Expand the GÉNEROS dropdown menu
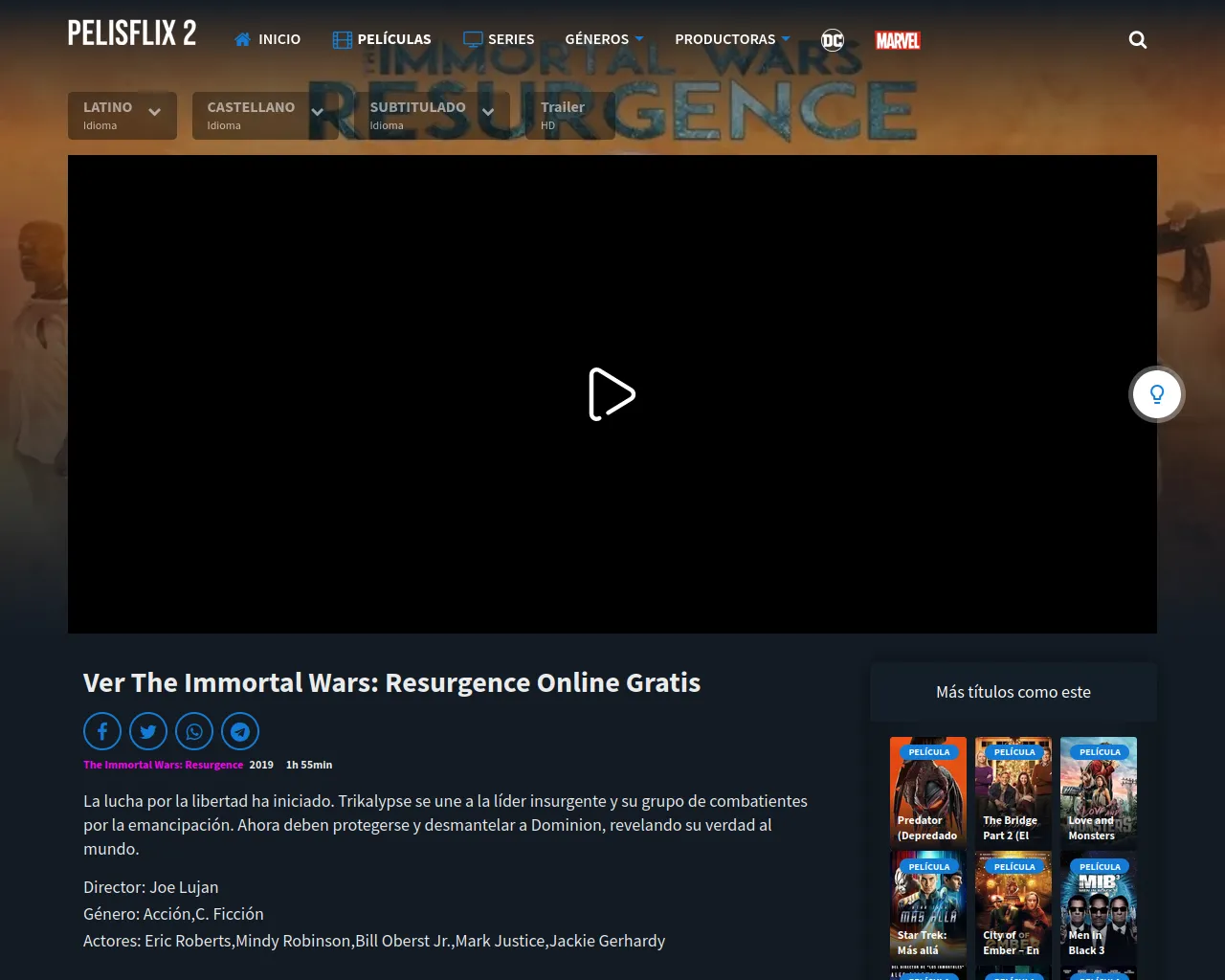Screen dimensions: 1225x980 click(604, 39)
